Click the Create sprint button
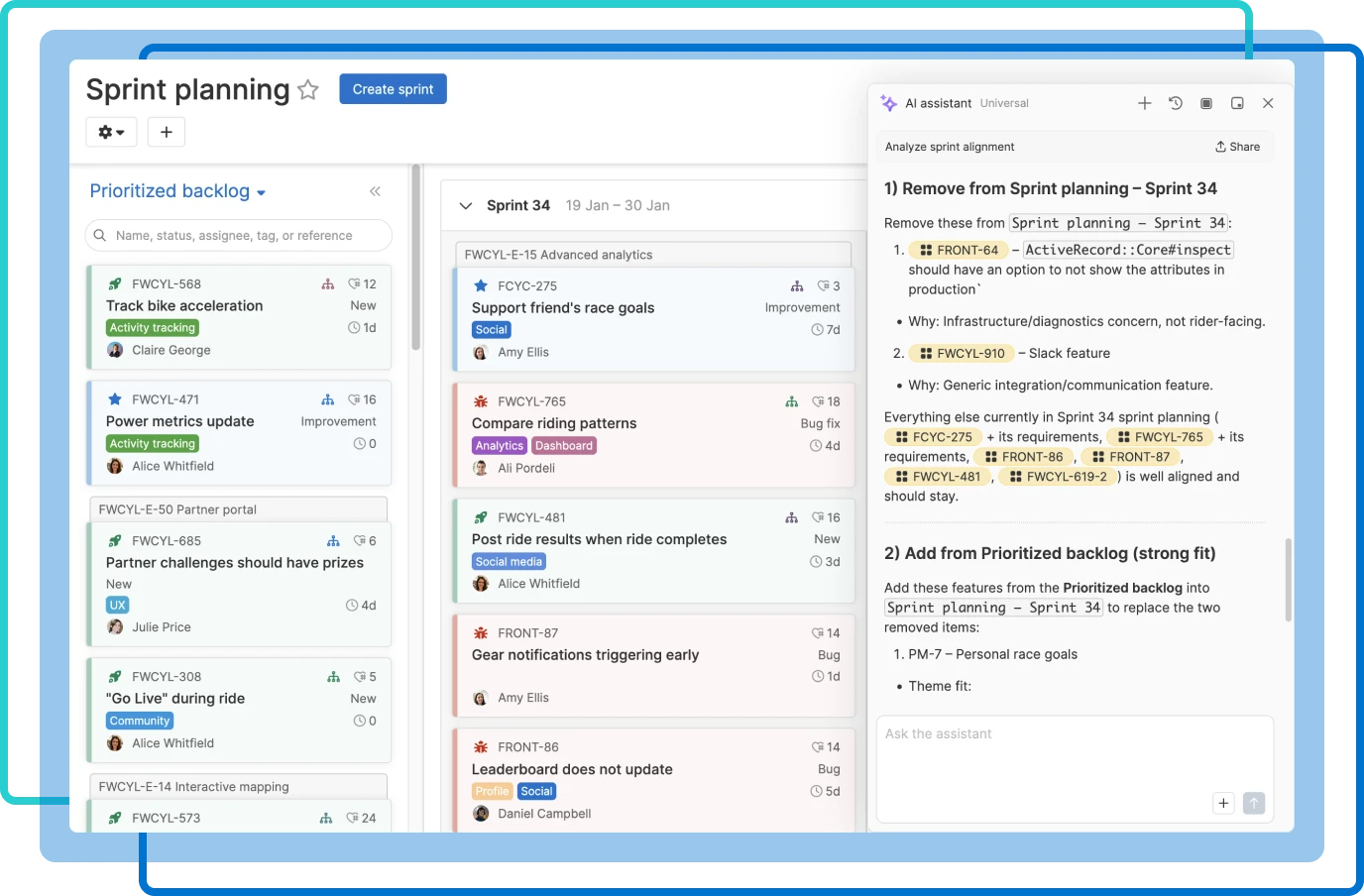This screenshot has width=1364, height=896. click(393, 88)
